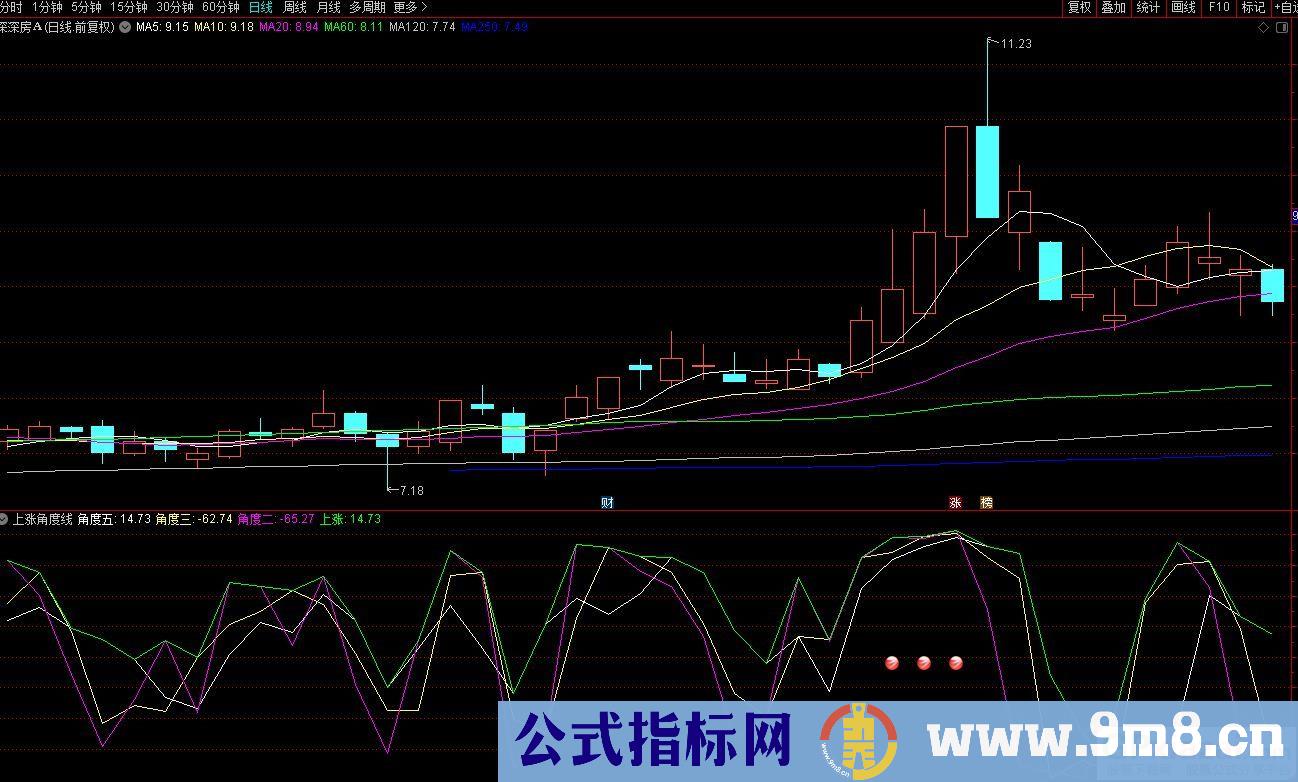Image resolution: width=1298 pixels, height=782 pixels.
Task: Click the MA60: 8.11 label
Action: point(354,27)
